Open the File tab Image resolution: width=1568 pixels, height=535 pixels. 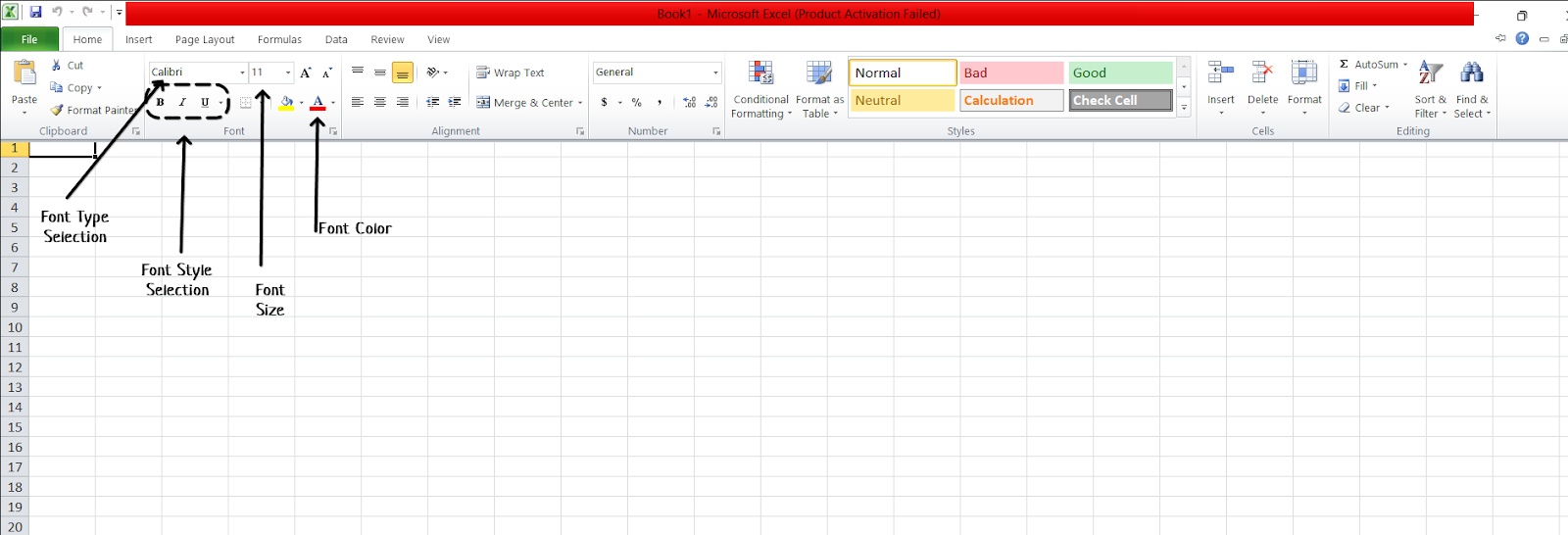[29, 39]
